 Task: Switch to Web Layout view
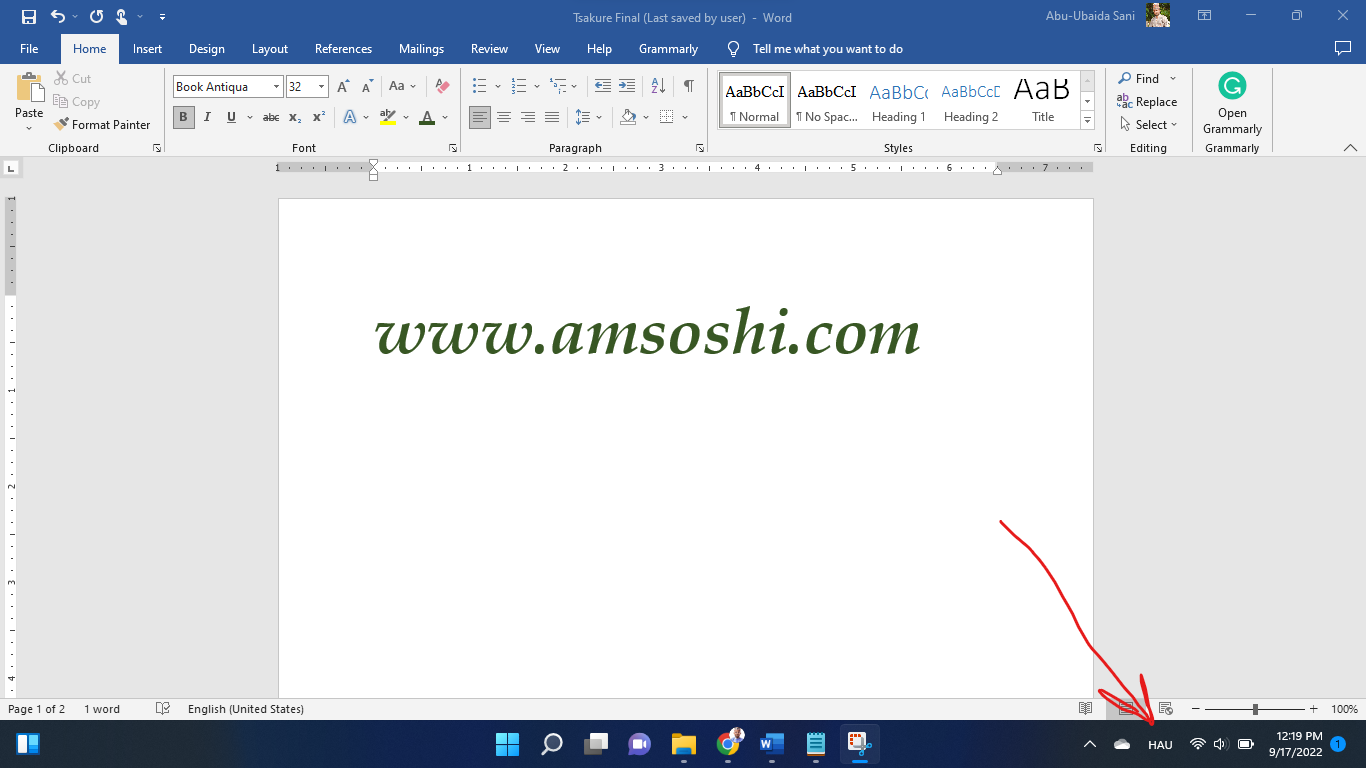coord(1166,709)
